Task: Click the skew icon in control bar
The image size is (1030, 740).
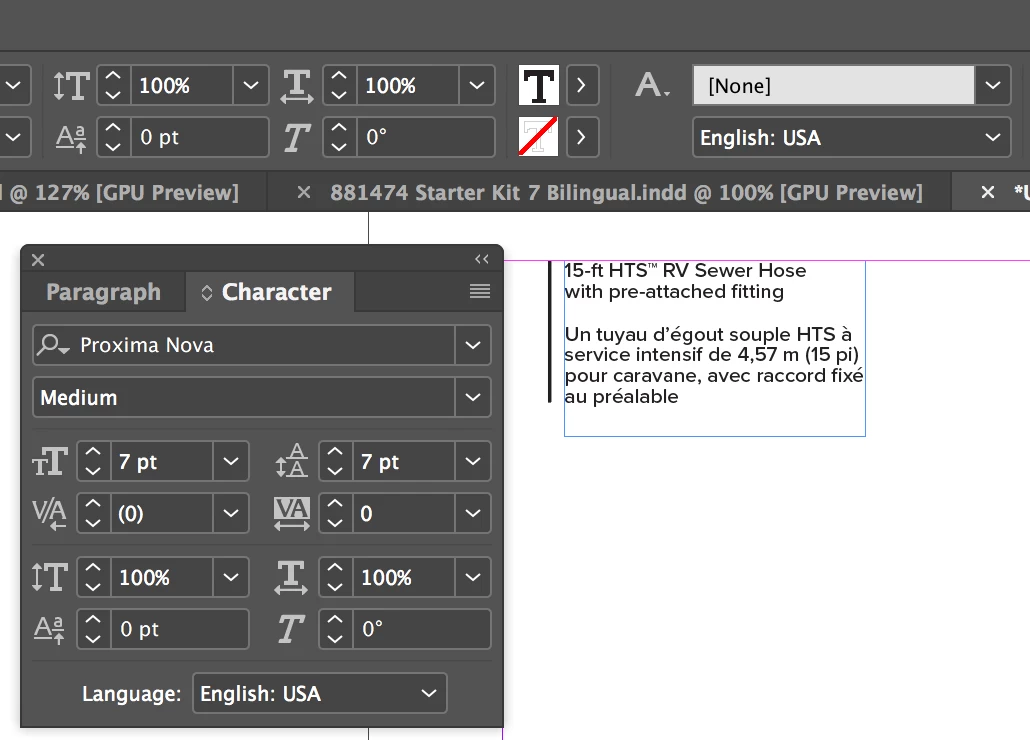Action: (296, 138)
